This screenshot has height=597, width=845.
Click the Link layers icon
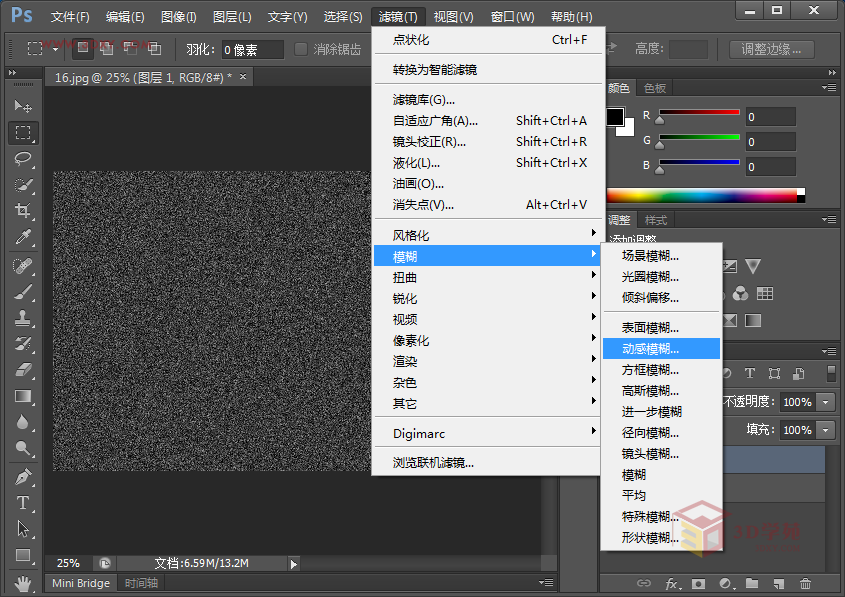[x=644, y=584]
